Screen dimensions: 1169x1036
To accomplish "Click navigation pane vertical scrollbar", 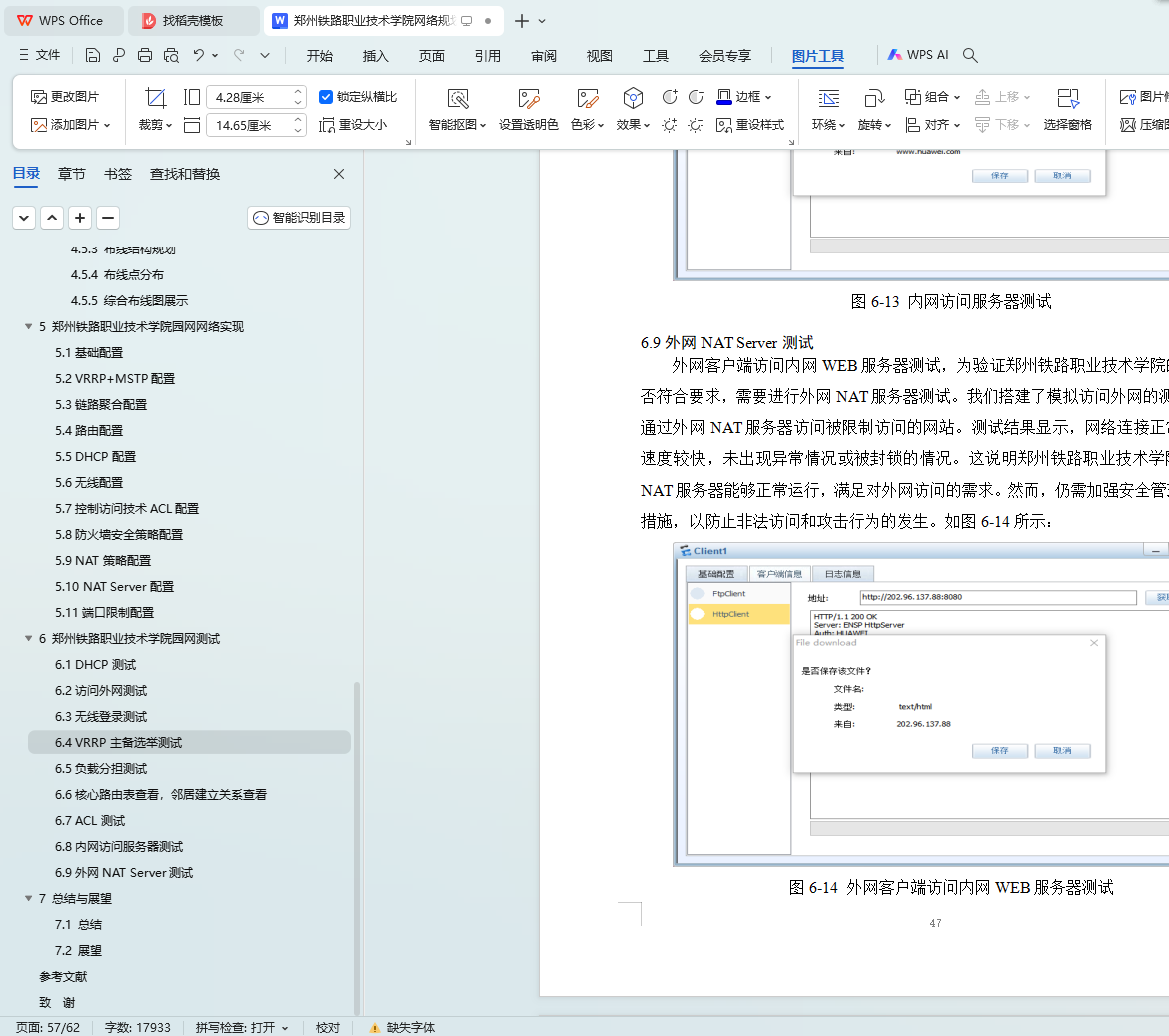I will pos(356,846).
